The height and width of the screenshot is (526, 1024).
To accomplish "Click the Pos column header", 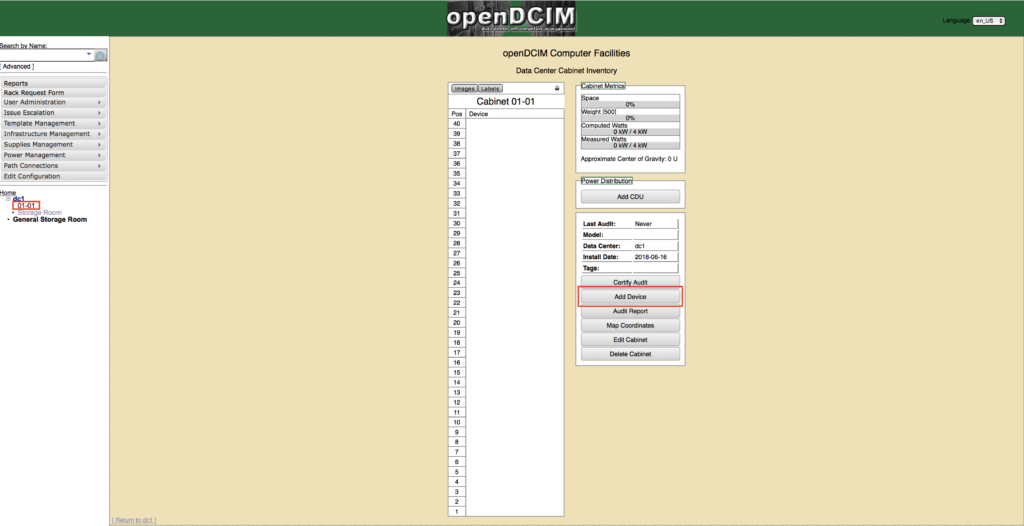I will click(457, 114).
